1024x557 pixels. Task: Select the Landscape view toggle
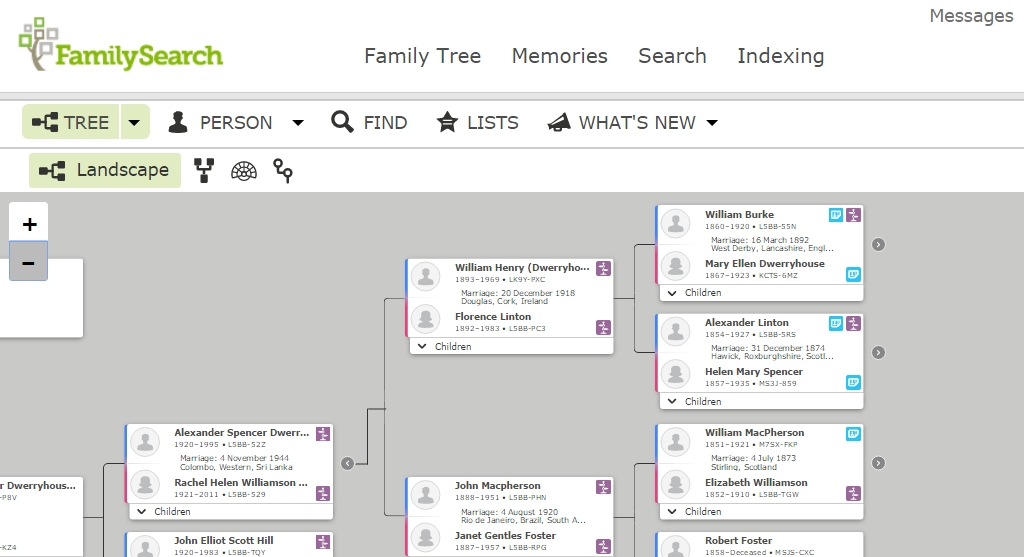(x=105, y=171)
